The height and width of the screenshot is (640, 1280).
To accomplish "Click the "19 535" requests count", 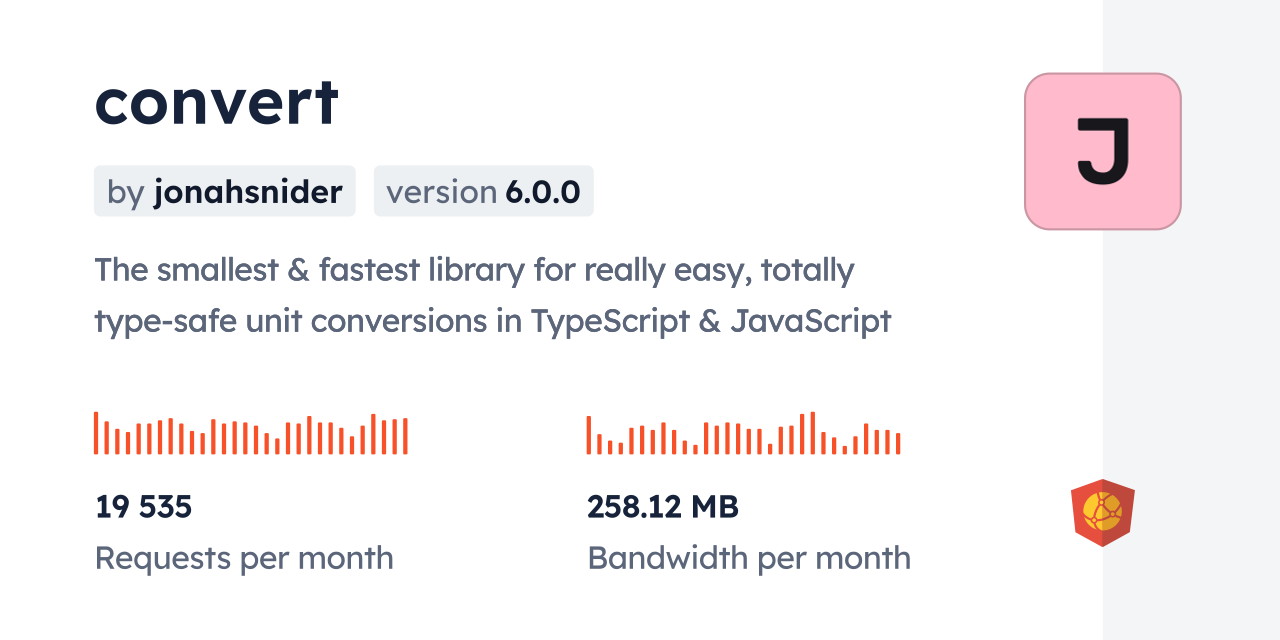I will [x=143, y=507].
